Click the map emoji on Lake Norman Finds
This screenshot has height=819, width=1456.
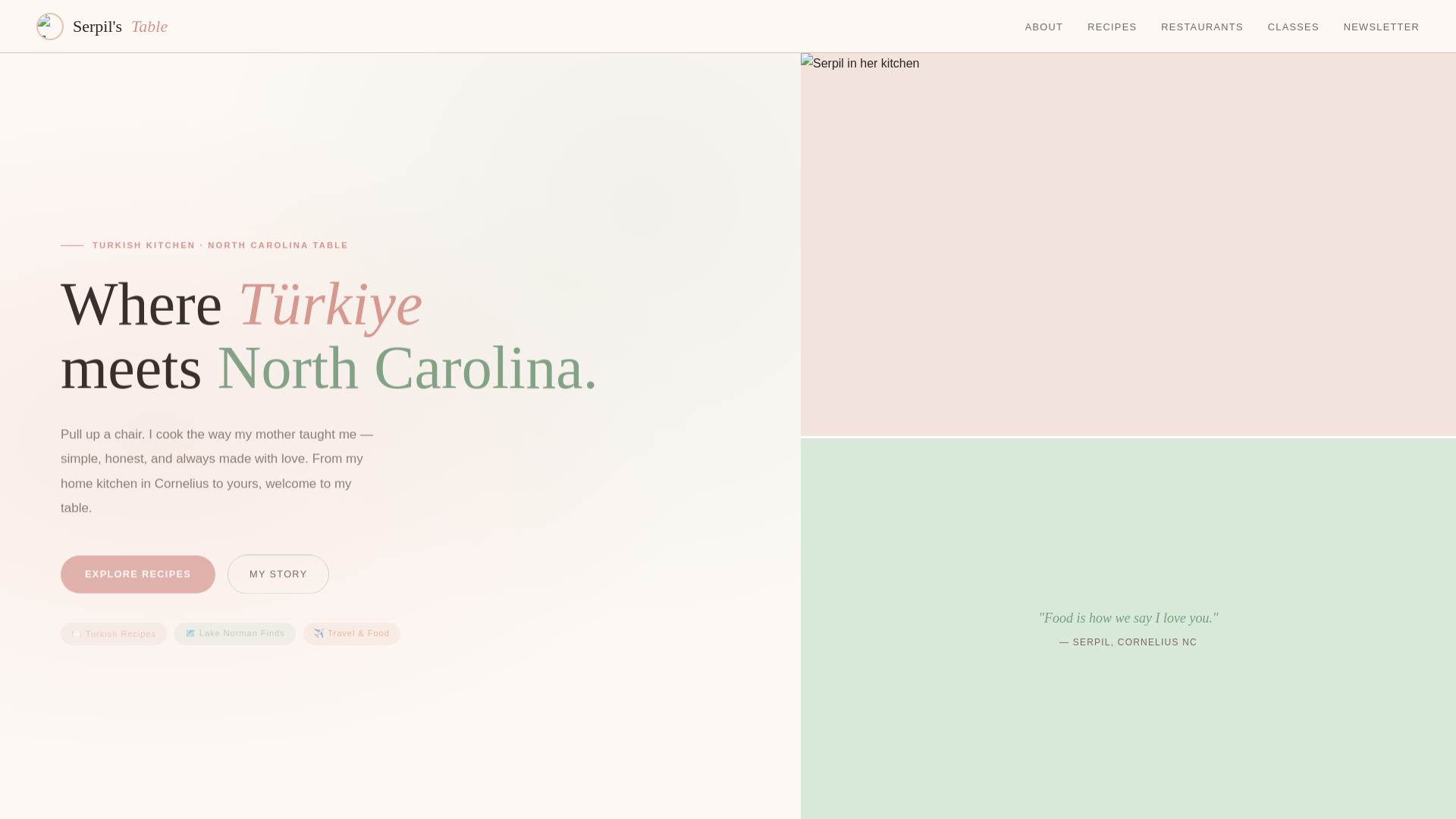[x=190, y=633]
